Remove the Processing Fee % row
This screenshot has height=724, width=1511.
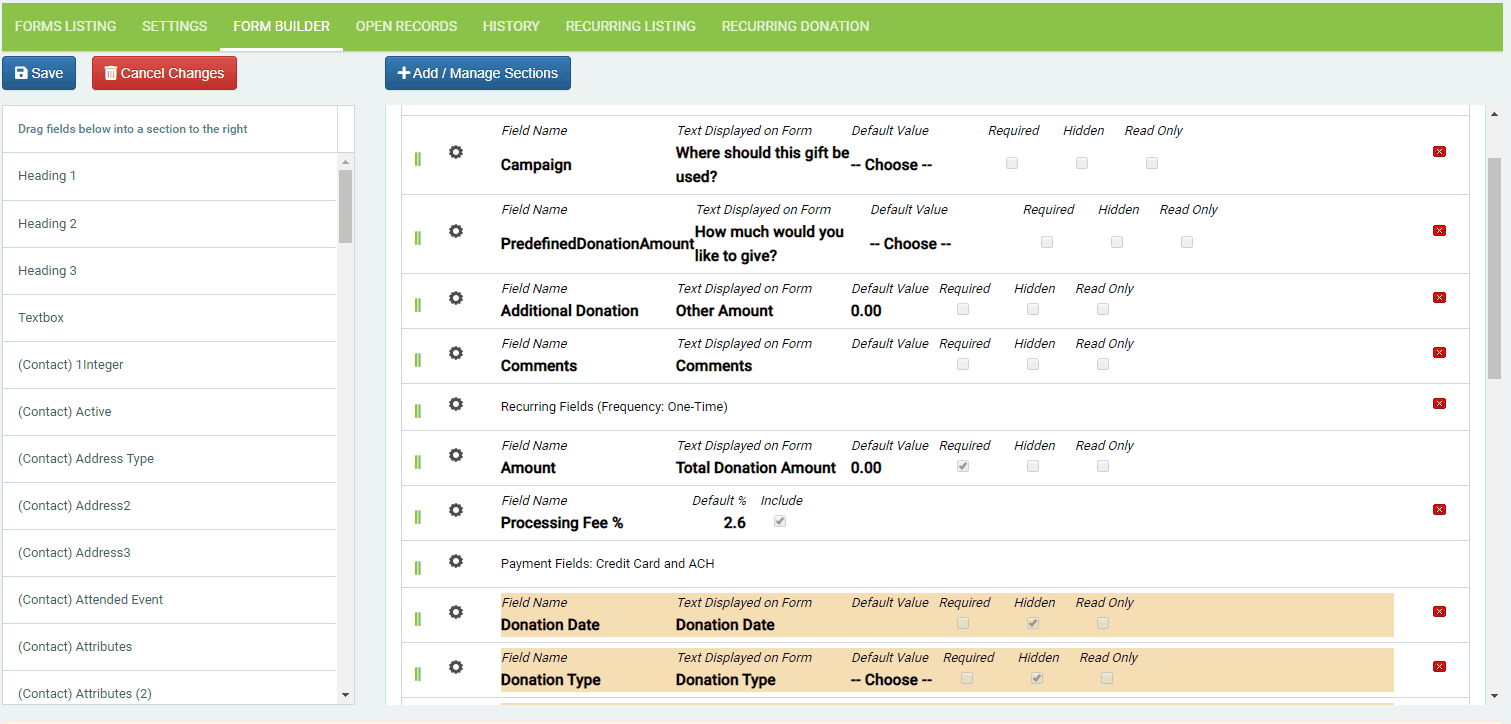(x=1439, y=509)
